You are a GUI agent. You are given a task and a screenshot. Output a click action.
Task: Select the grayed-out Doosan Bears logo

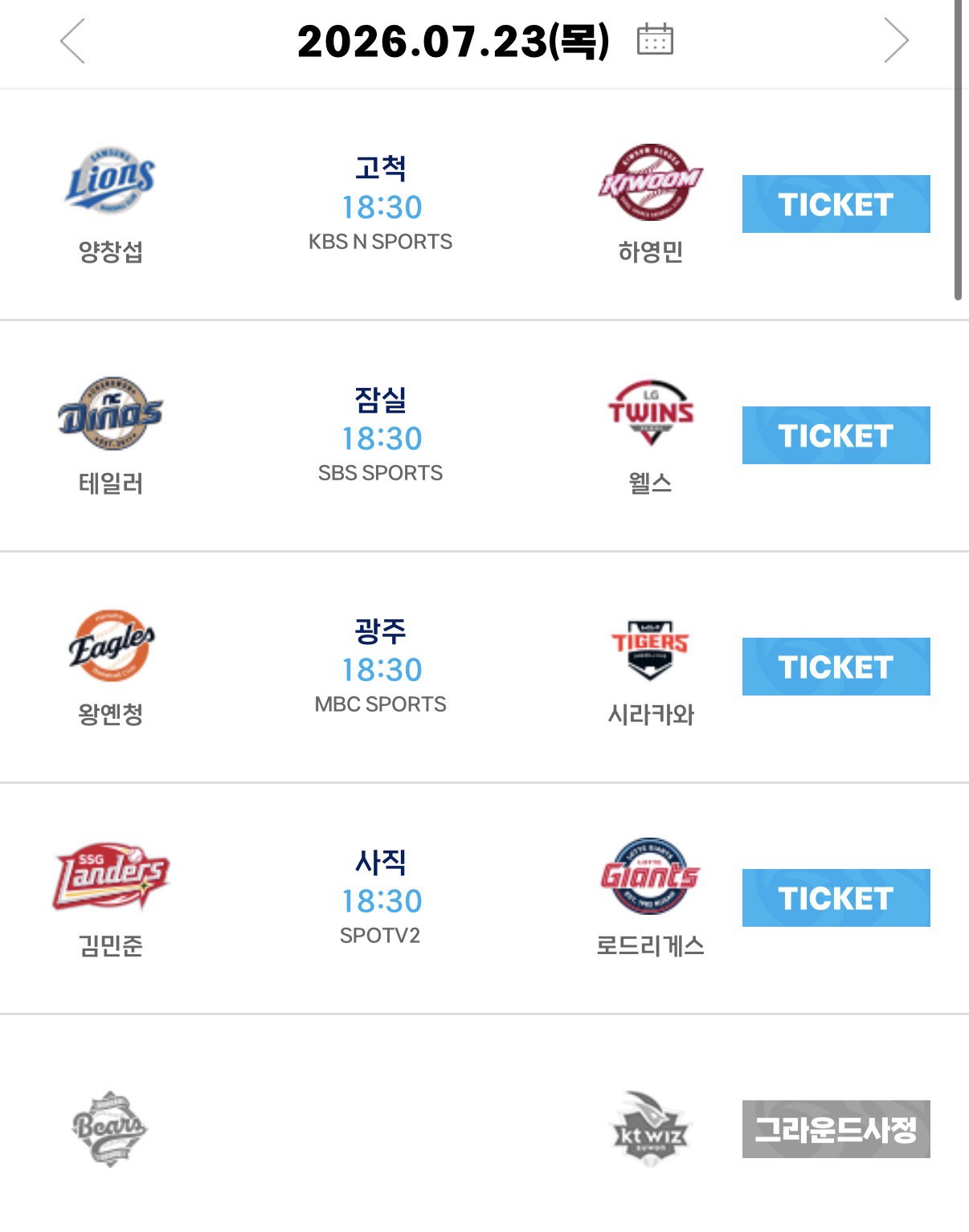(110, 1128)
